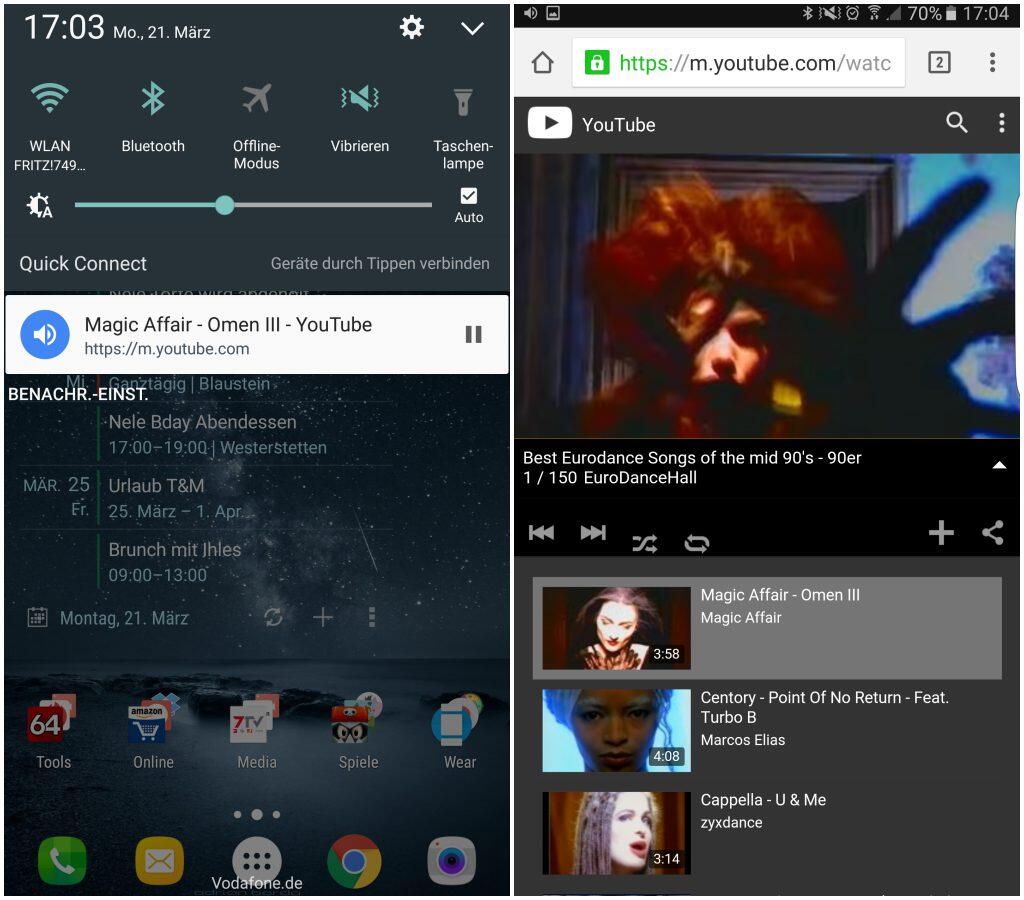Image resolution: width=1024 pixels, height=900 pixels.
Task: Open Magic Affair - Omen III notification
Action: pyautogui.click(x=257, y=334)
